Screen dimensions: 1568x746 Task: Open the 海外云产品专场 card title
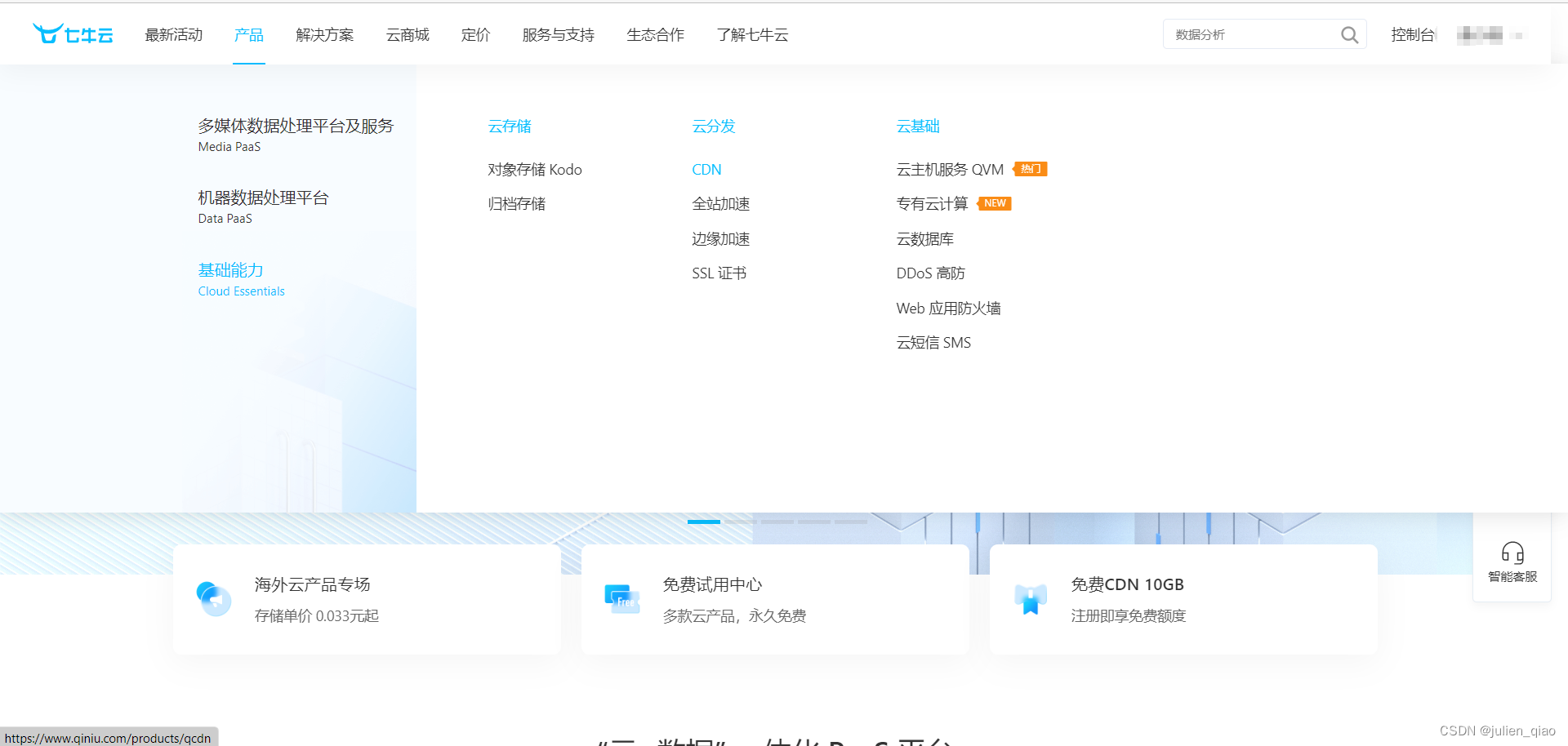(313, 584)
